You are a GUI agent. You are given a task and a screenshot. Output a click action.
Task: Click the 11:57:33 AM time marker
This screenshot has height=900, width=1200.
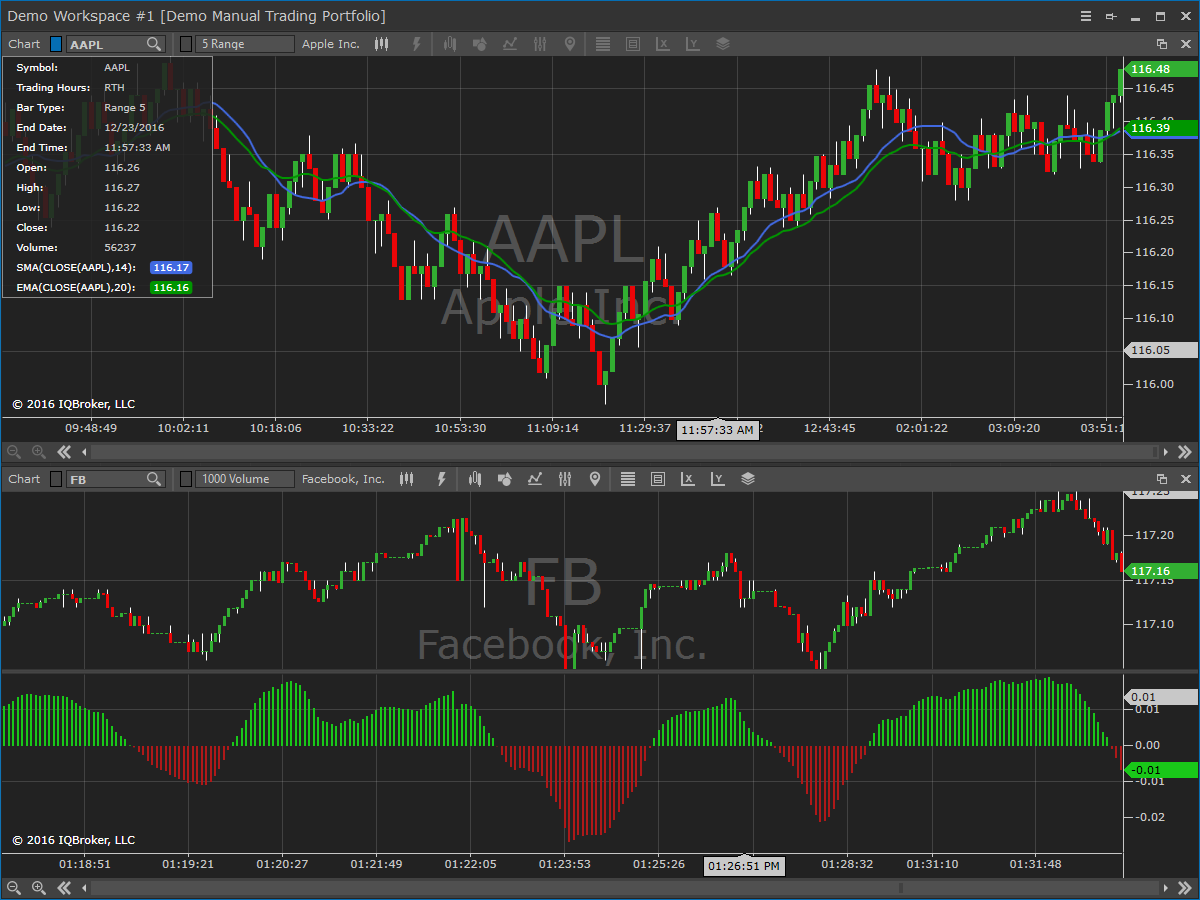click(x=717, y=430)
